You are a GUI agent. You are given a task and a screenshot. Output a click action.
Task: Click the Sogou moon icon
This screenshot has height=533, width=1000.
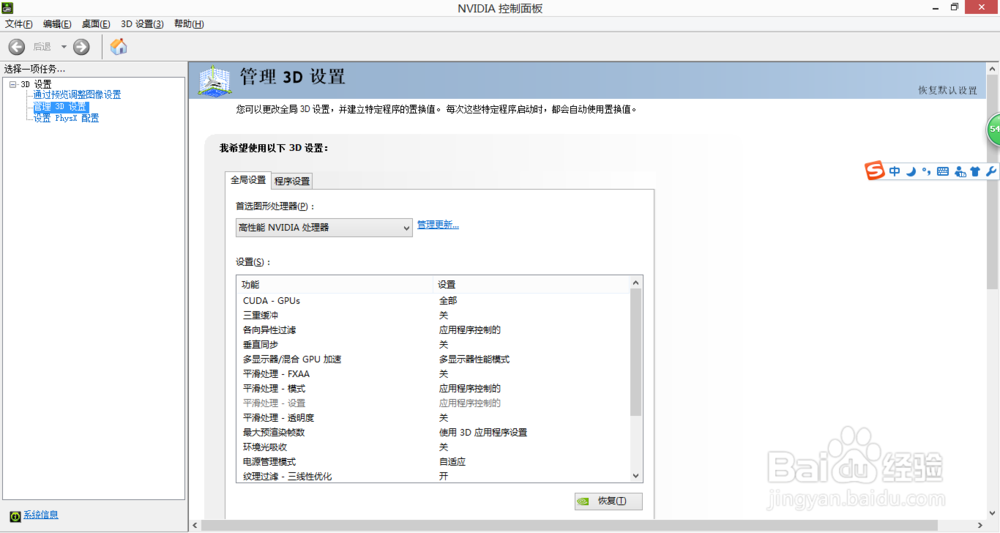(x=911, y=171)
